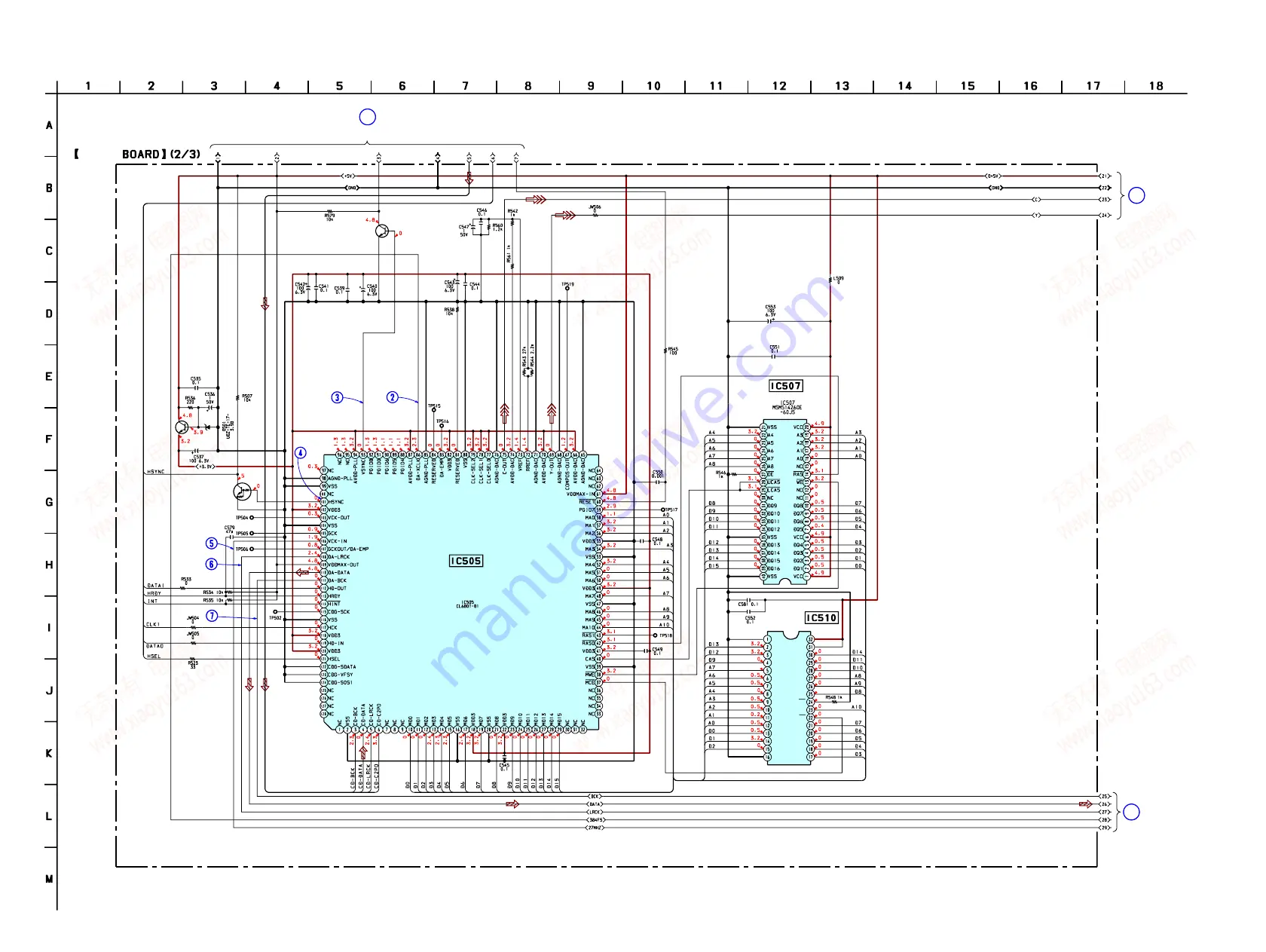This screenshot has width=1266, height=952.
Task: Click the IC505 boxed chip label
Action: coord(466,561)
